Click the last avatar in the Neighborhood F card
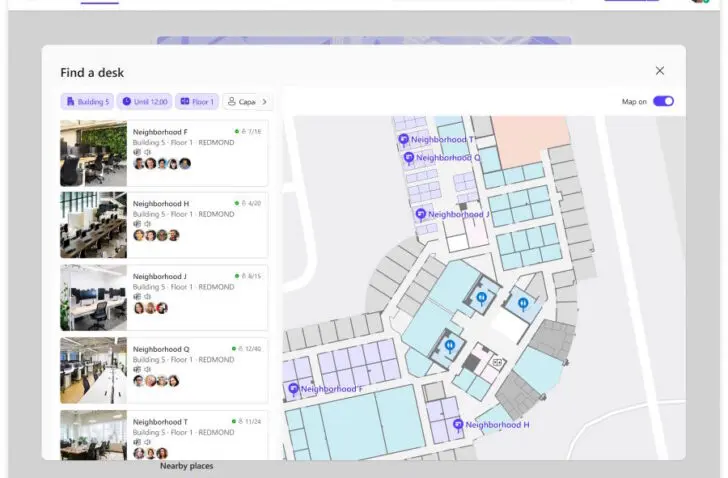Viewport: 728px width, 478px height. pyautogui.click(x=185, y=163)
